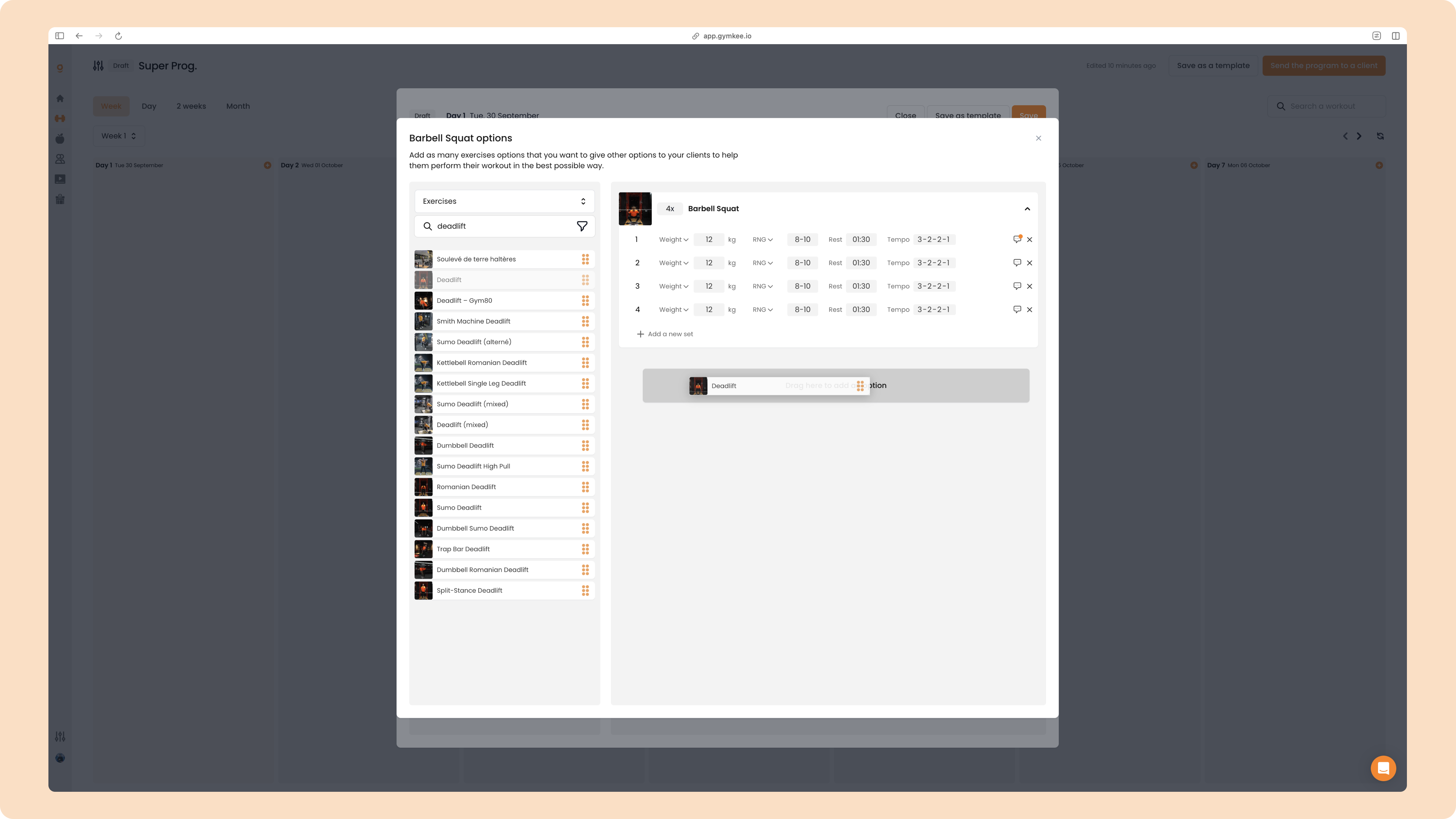This screenshot has width=1456, height=819.
Task: Switch to the Month view tab
Action: click(238, 106)
